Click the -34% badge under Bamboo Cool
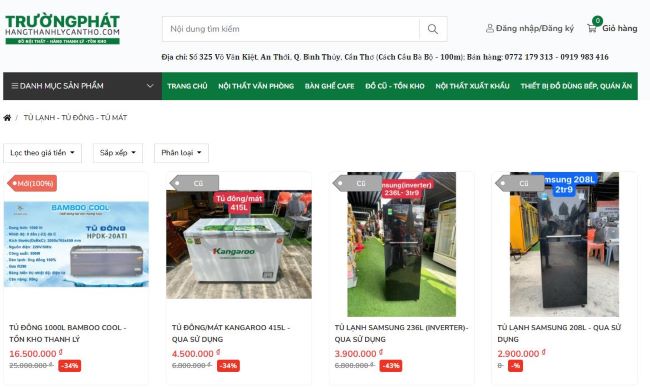The width and height of the screenshot is (650, 387). [x=69, y=366]
